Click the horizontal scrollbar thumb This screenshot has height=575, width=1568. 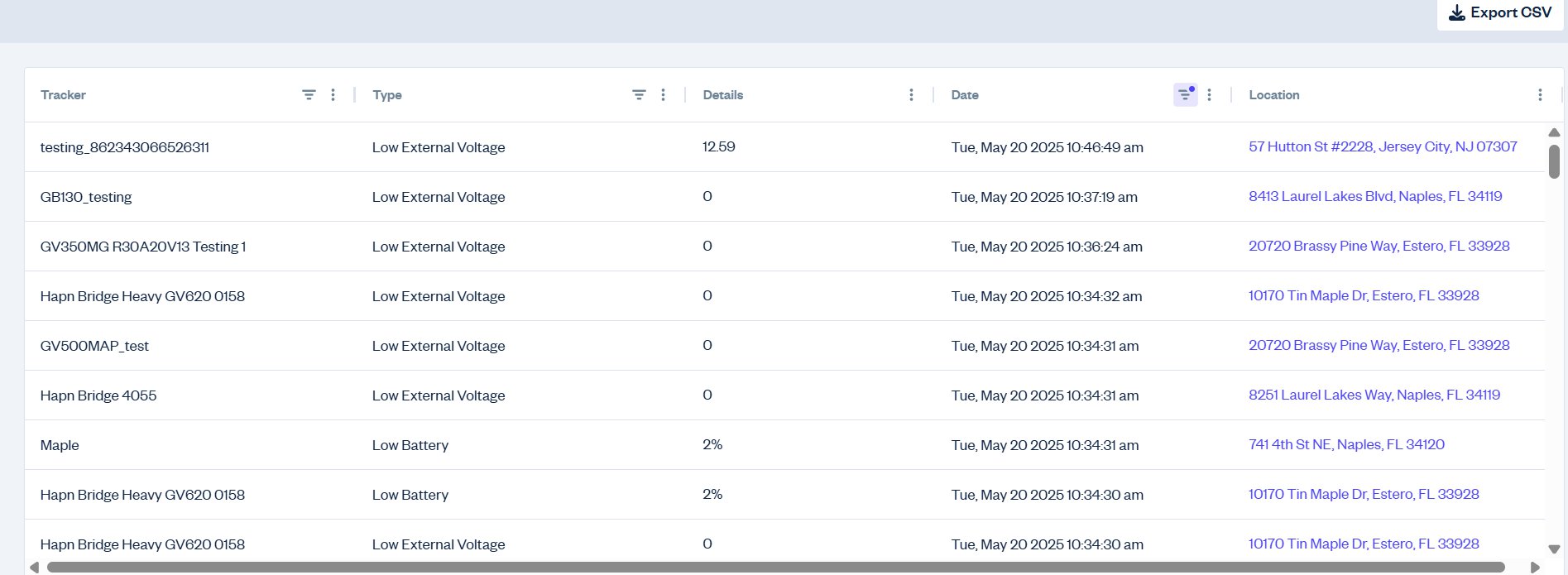tap(775, 568)
